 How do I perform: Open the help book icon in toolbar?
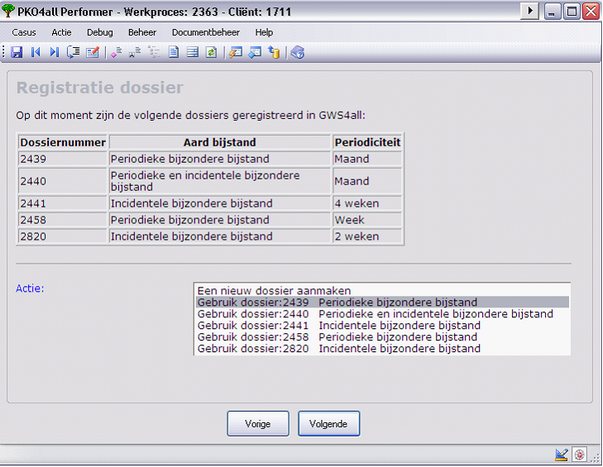298,52
